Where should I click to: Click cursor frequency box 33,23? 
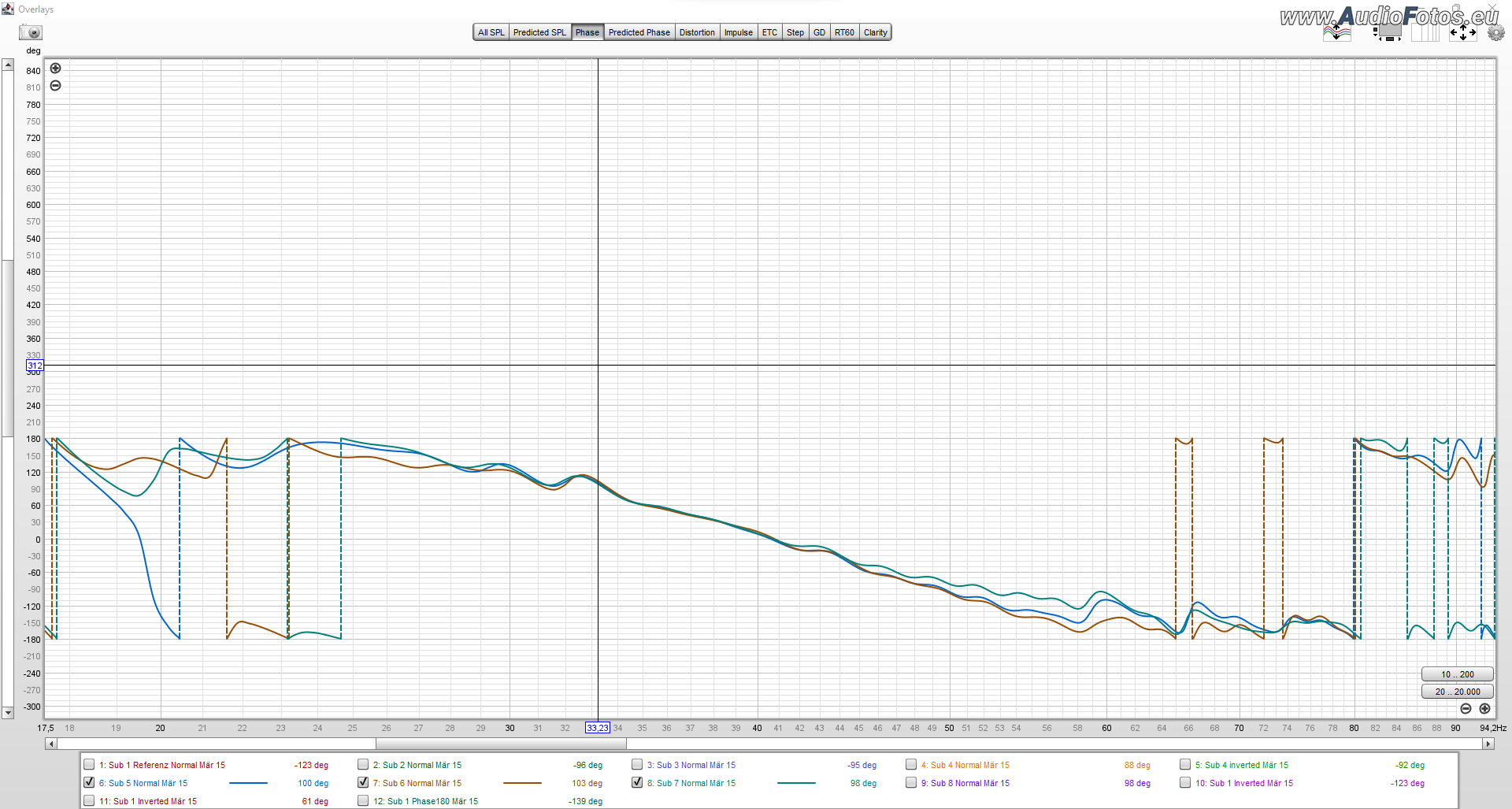point(597,728)
